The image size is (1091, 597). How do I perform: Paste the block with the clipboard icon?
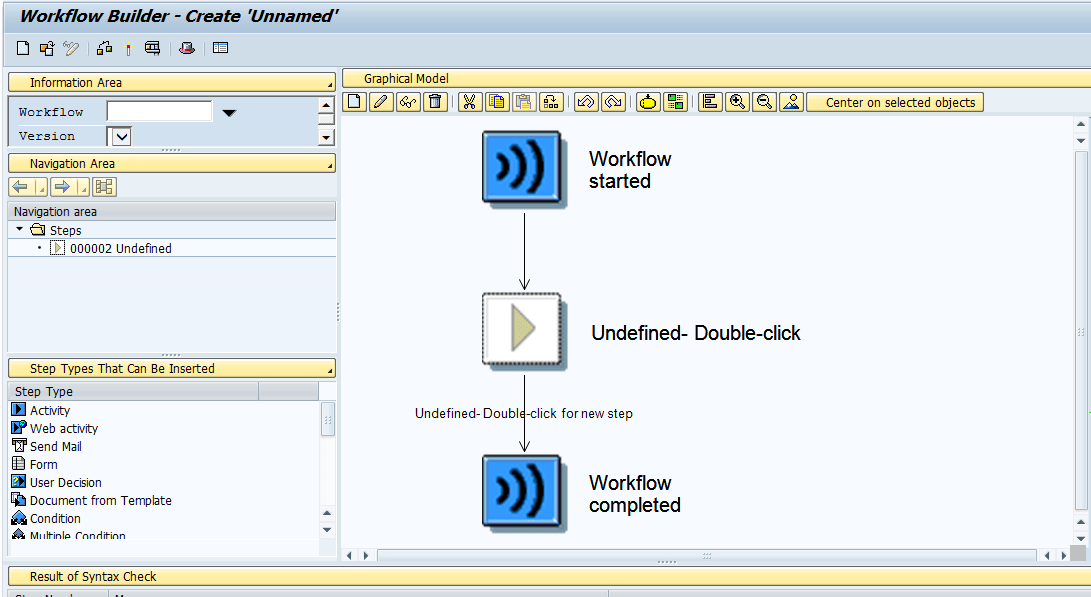pyautogui.click(x=524, y=102)
